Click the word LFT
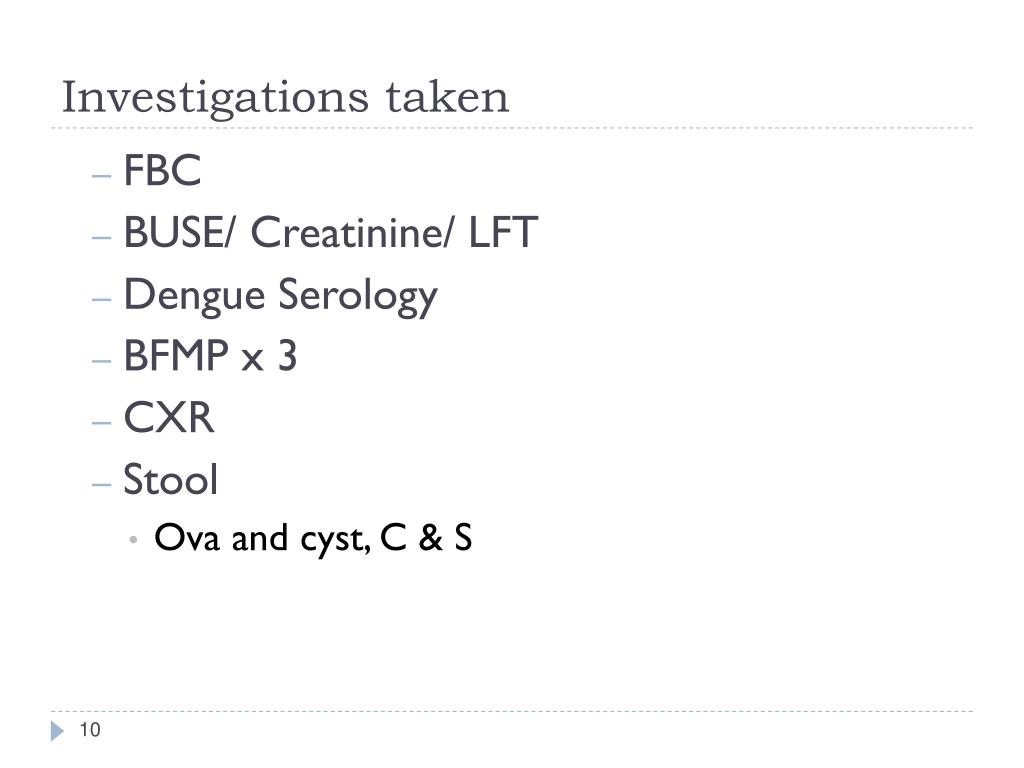Screen dimensions: 1024x768 point(503,232)
